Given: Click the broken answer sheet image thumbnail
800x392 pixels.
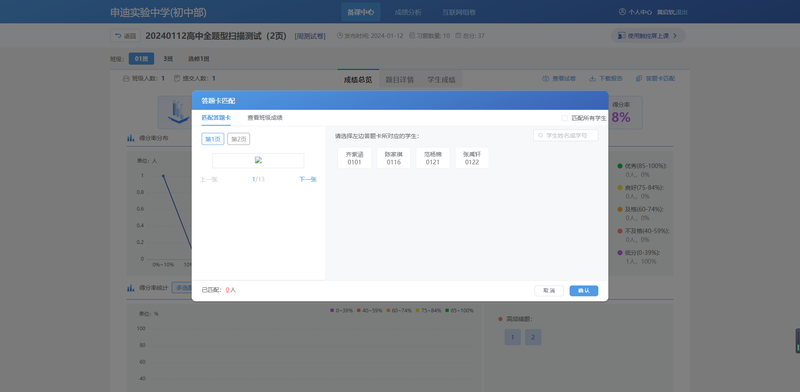Looking at the screenshot, I should point(258,160).
